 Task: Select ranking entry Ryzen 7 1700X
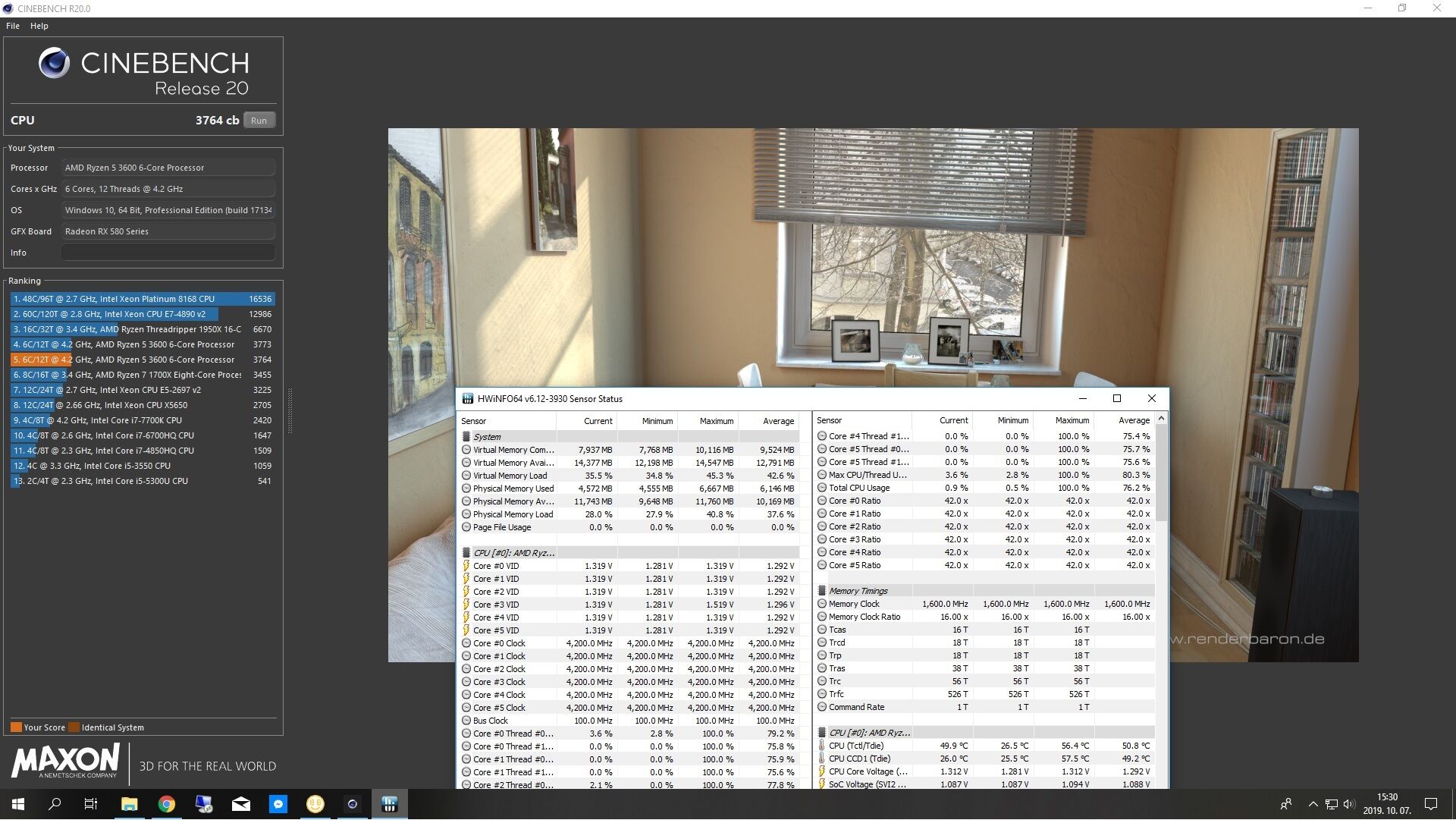click(x=143, y=375)
